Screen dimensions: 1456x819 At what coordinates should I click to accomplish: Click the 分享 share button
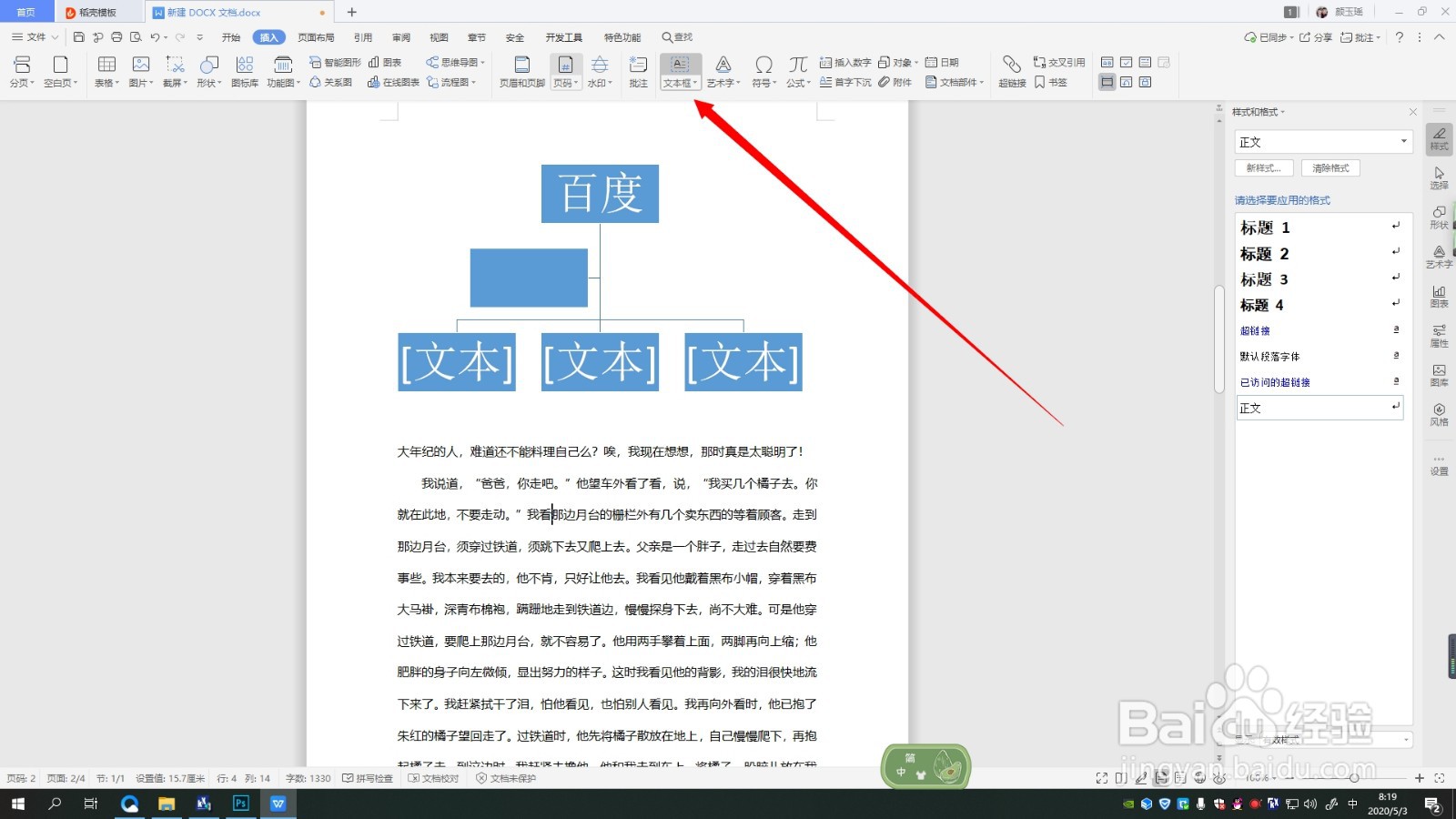(x=1316, y=37)
